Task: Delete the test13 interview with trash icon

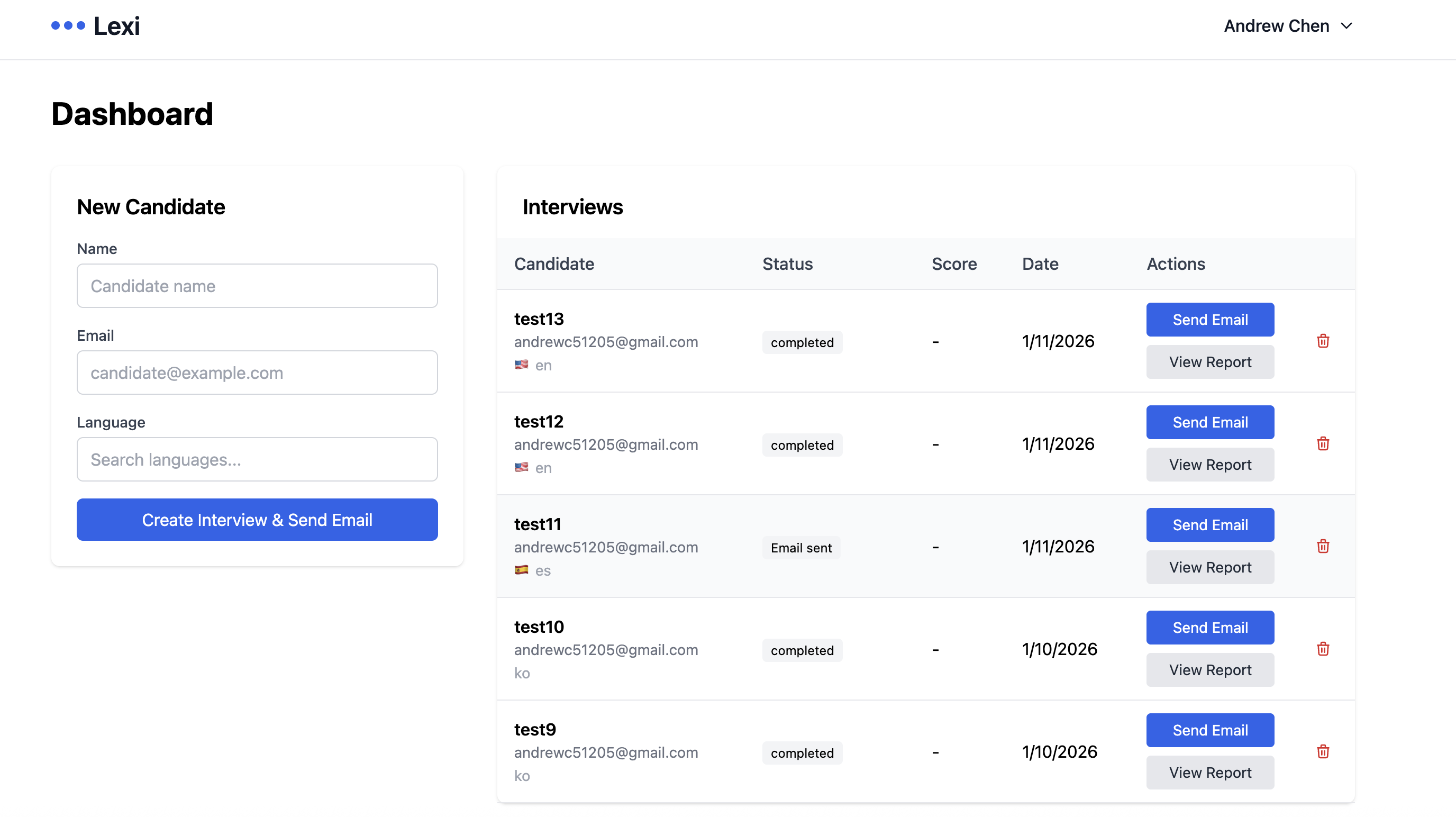Action: click(x=1323, y=341)
